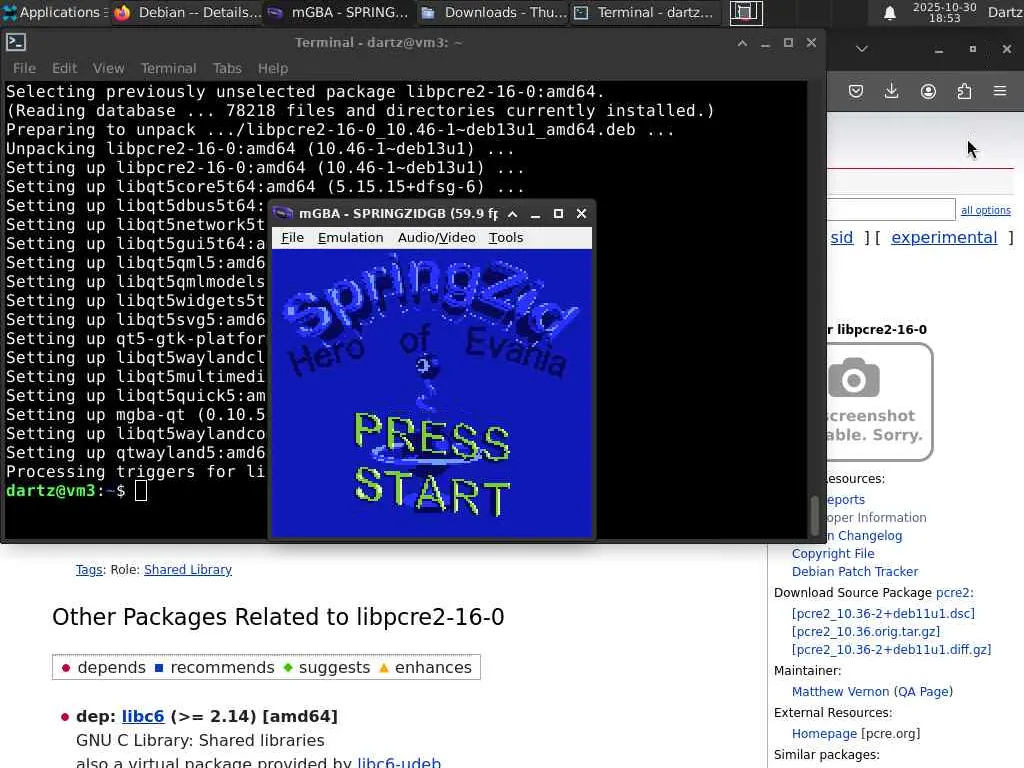Click the dartz@vm3 terminal prompt line
1024x768 pixels.
click(x=76, y=491)
